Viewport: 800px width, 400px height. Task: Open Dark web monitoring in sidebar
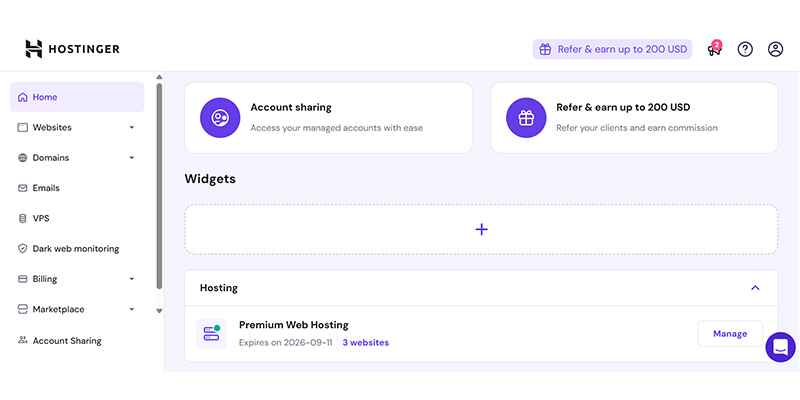77,248
